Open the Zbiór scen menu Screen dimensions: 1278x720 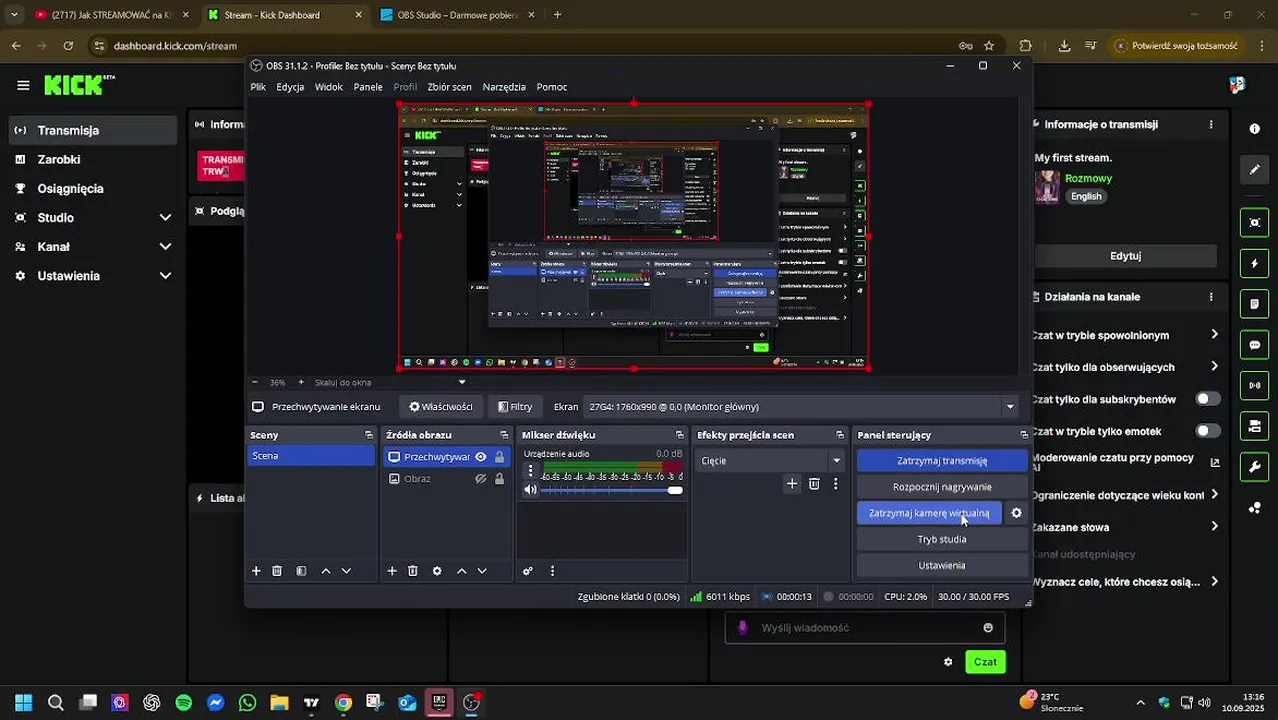[449, 87]
